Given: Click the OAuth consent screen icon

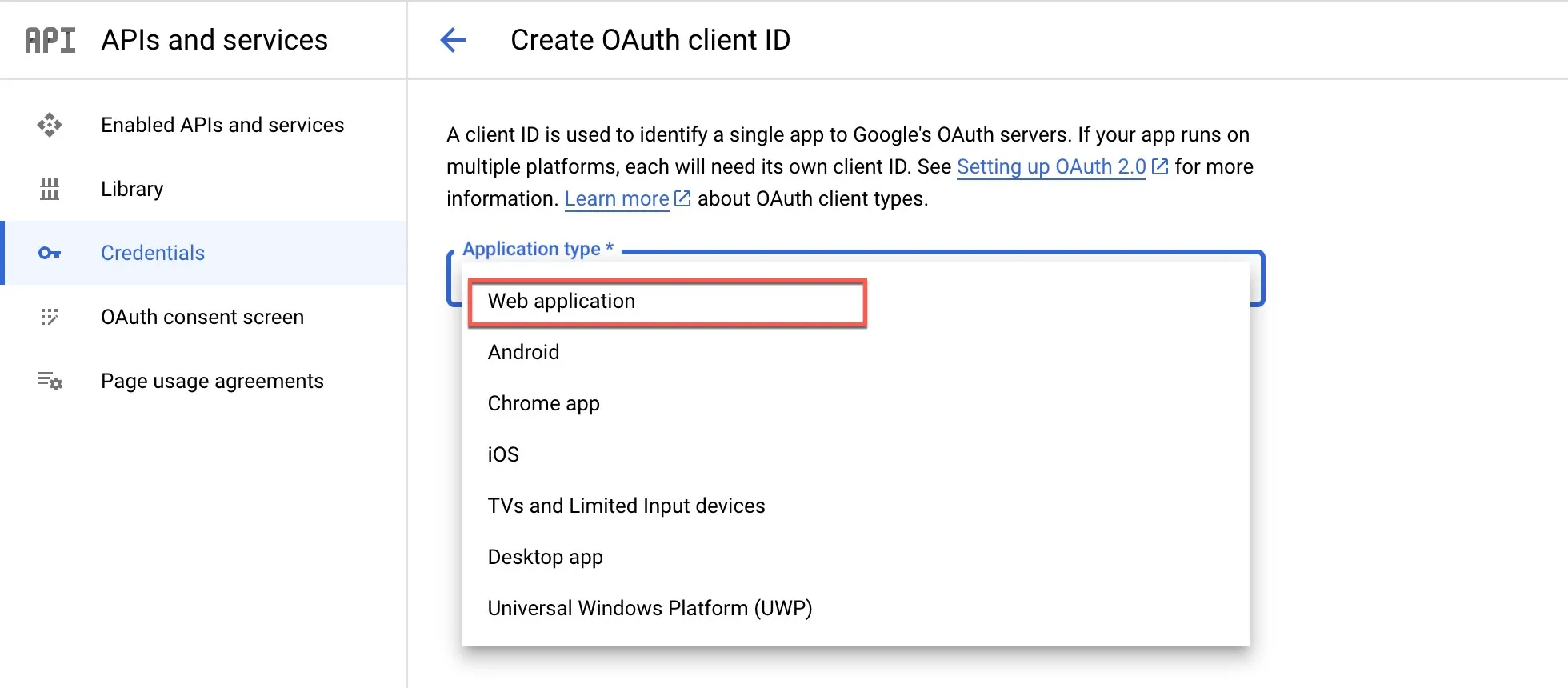Looking at the screenshot, I should [50, 317].
